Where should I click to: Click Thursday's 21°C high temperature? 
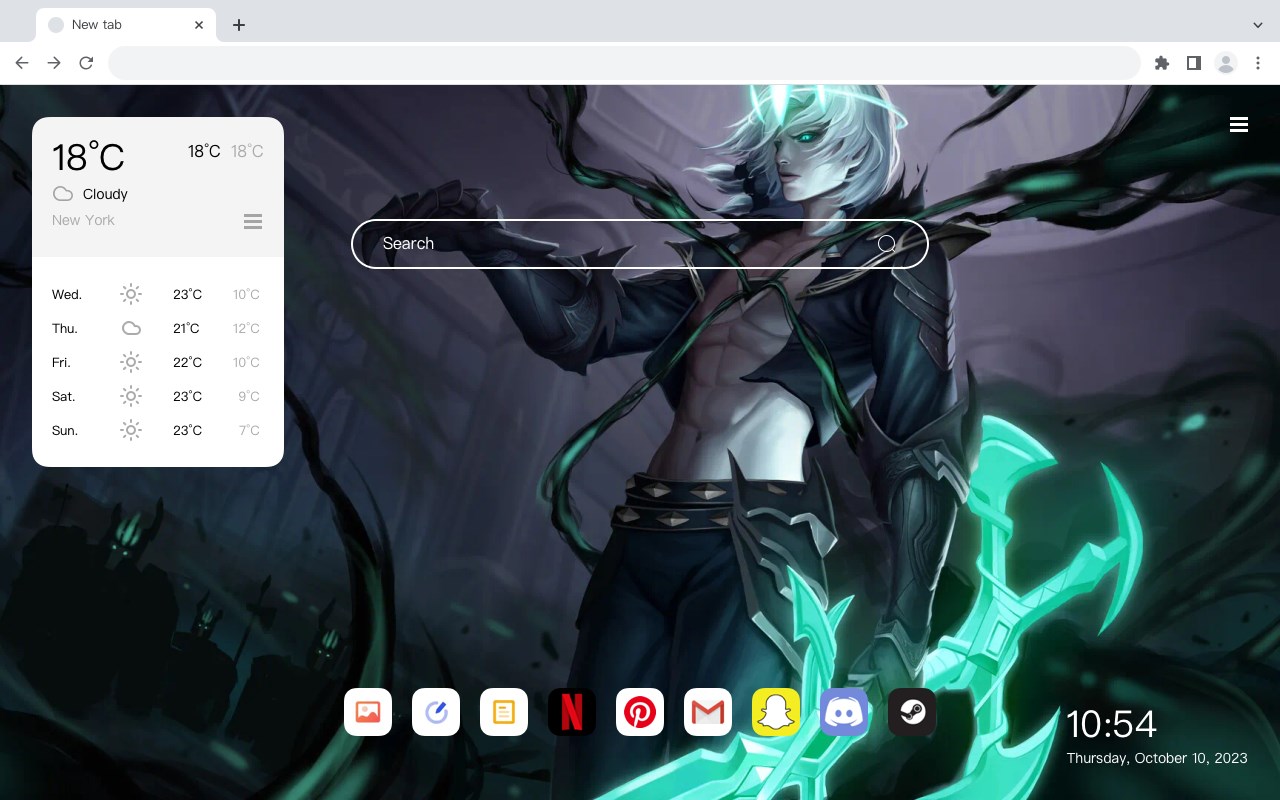tap(186, 328)
